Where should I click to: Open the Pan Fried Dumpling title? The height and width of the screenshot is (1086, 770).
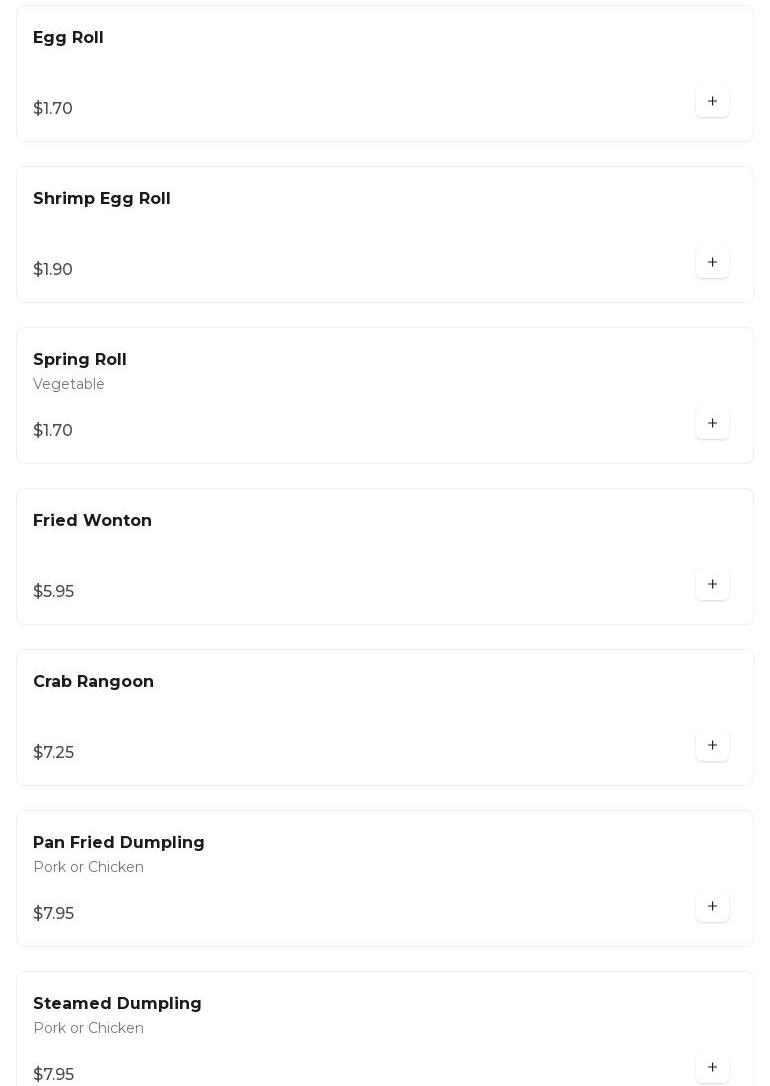(119, 843)
